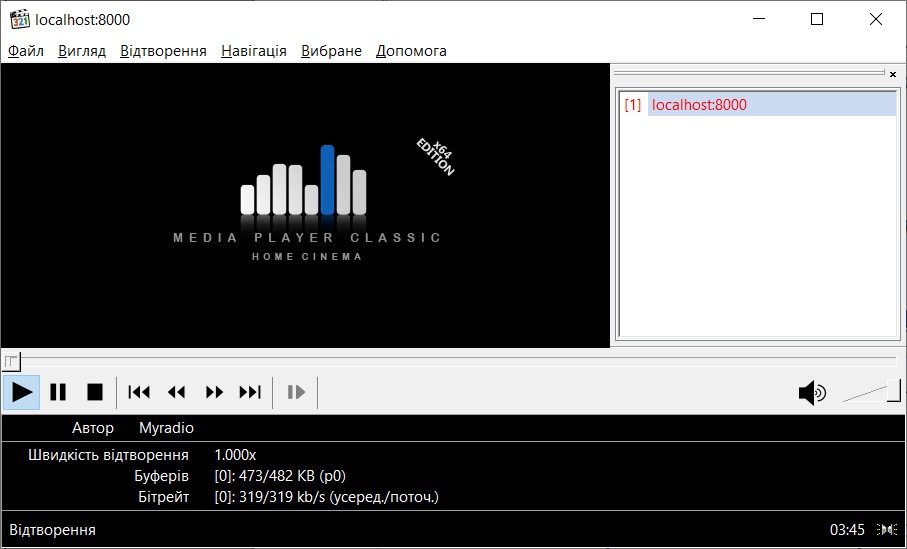This screenshot has height=549, width=907.
Task: Skip to next track icon
Action: click(250, 392)
